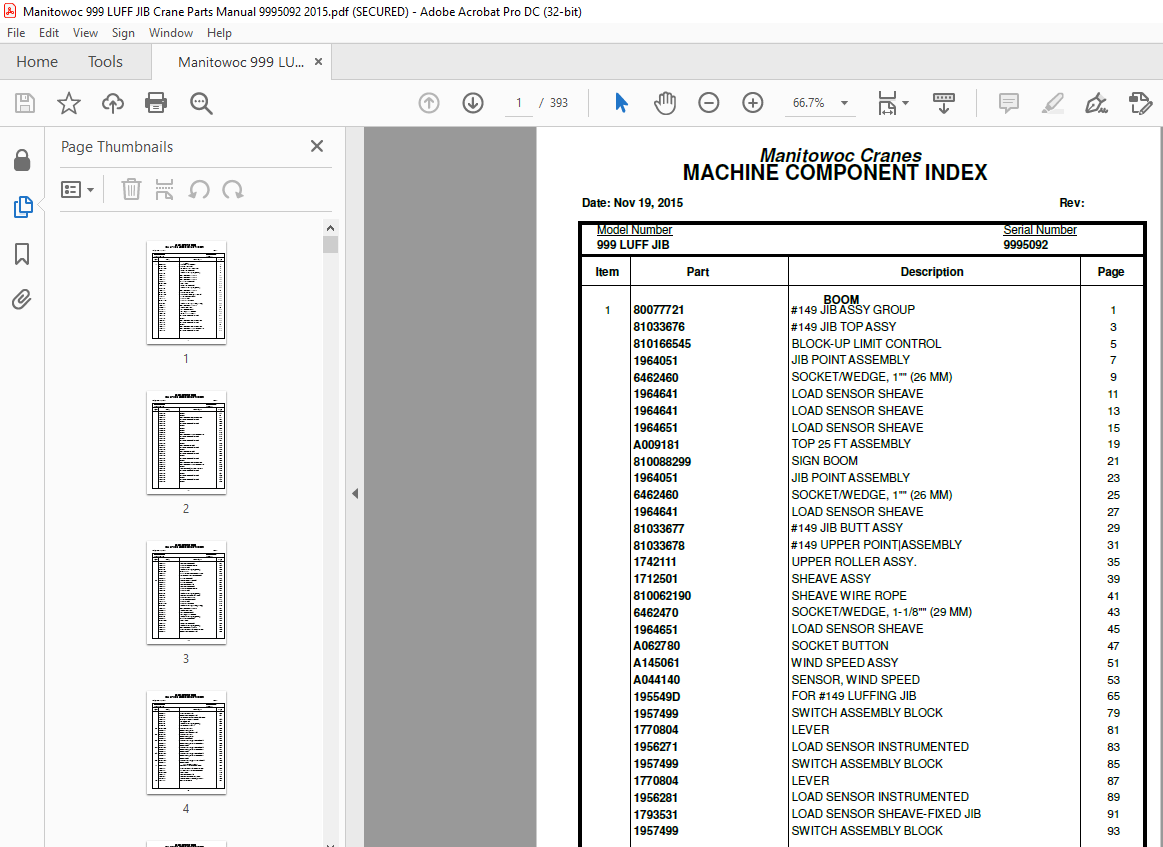Open the File menu
This screenshot has height=847, width=1163.
[16, 33]
